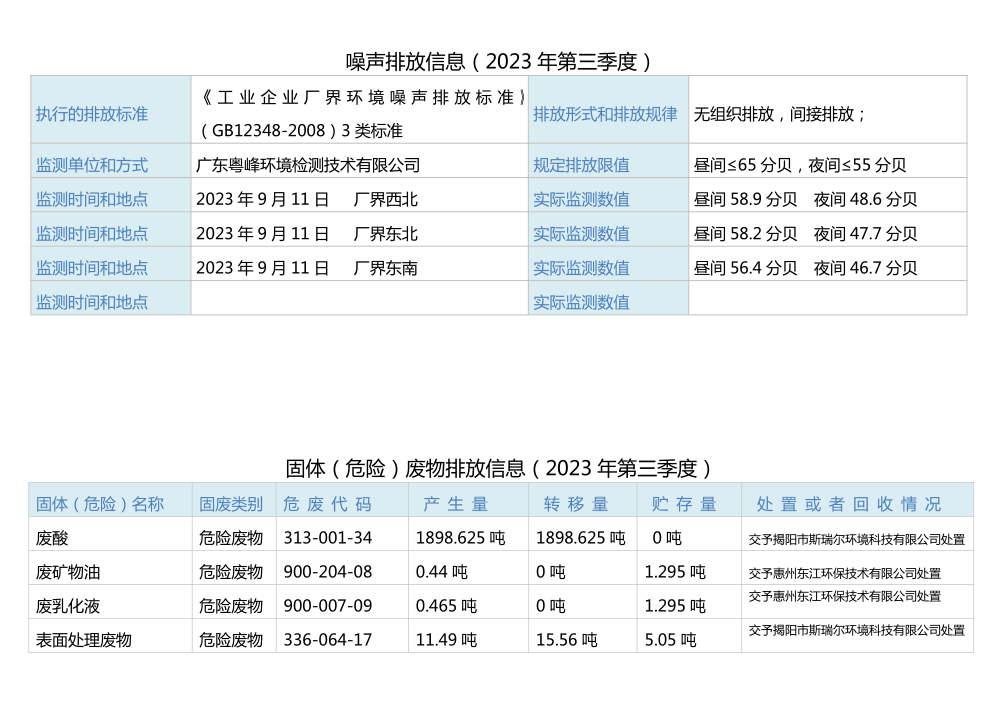Screen dimensions: 1000x711
Task: Click the 昼间≤65分贝，夜间≤55分贝 value
Action: [x=800, y=165]
